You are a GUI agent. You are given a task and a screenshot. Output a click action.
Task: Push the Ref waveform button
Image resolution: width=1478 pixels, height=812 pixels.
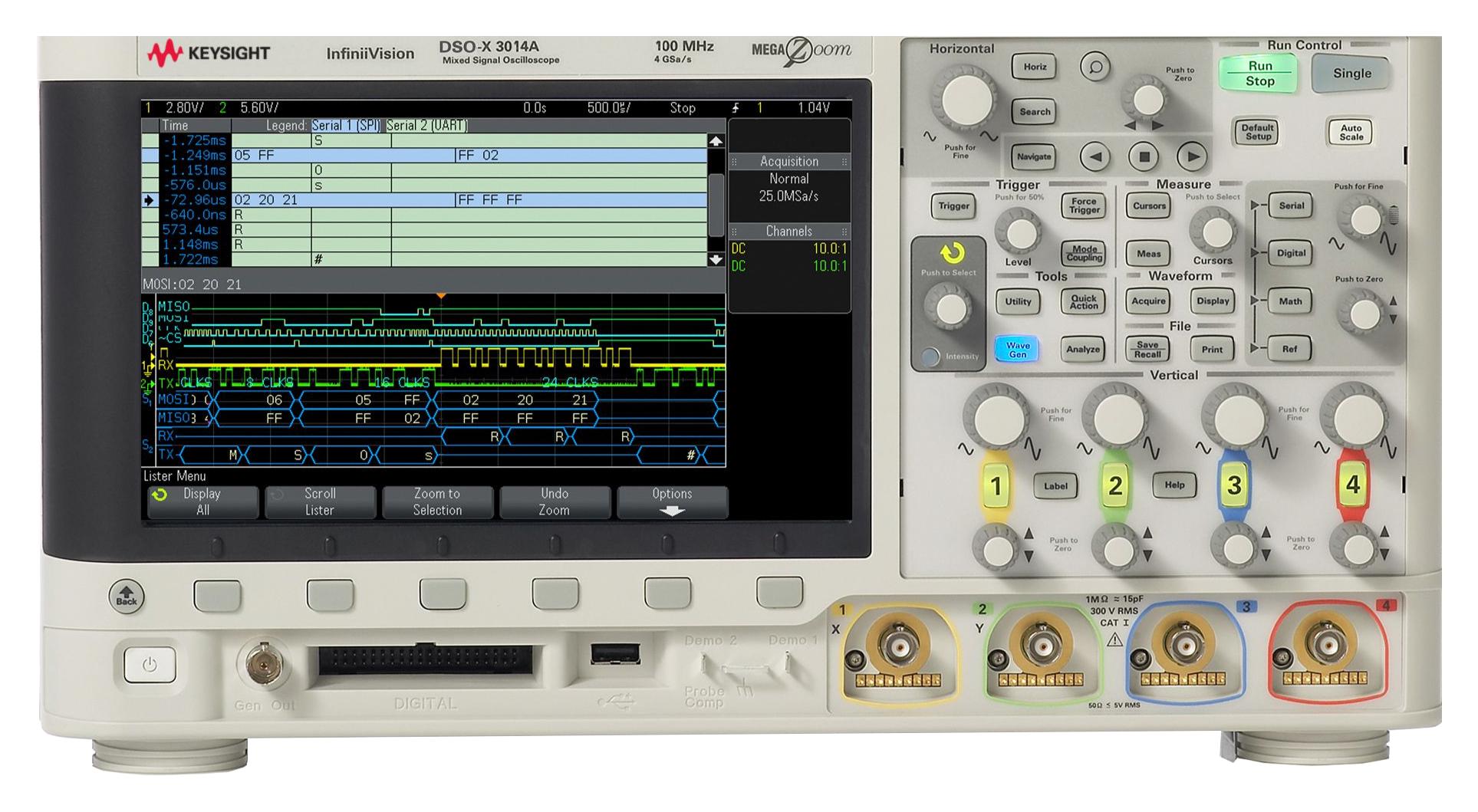(1289, 350)
